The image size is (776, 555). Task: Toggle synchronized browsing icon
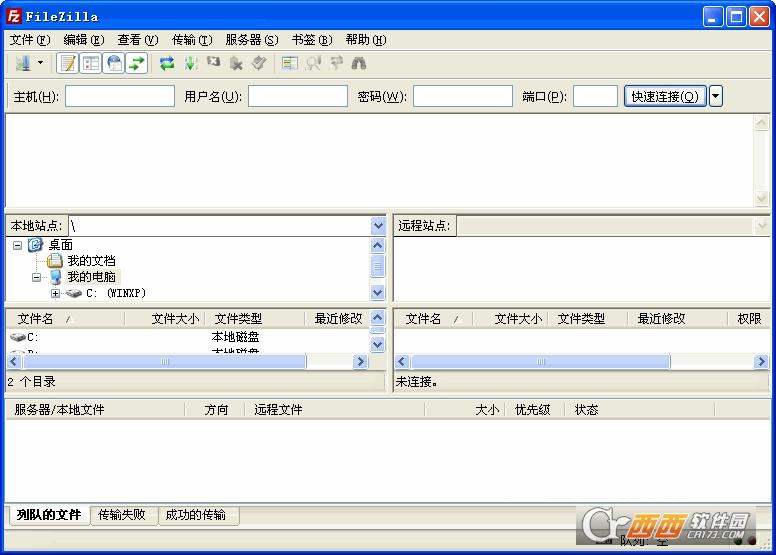pos(336,63)
